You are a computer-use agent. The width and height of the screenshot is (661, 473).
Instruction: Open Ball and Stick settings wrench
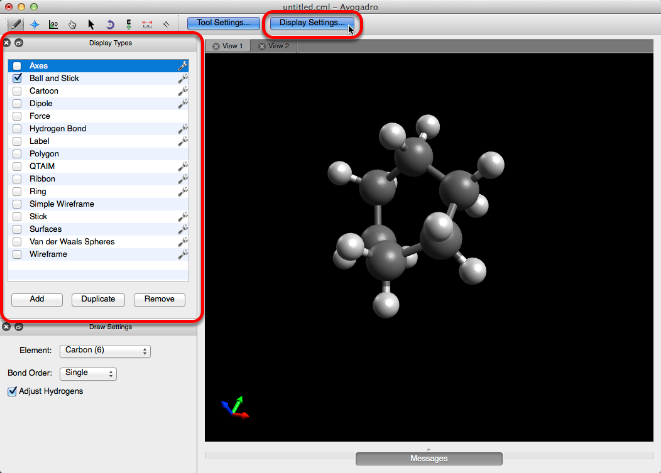click(182, 78)
